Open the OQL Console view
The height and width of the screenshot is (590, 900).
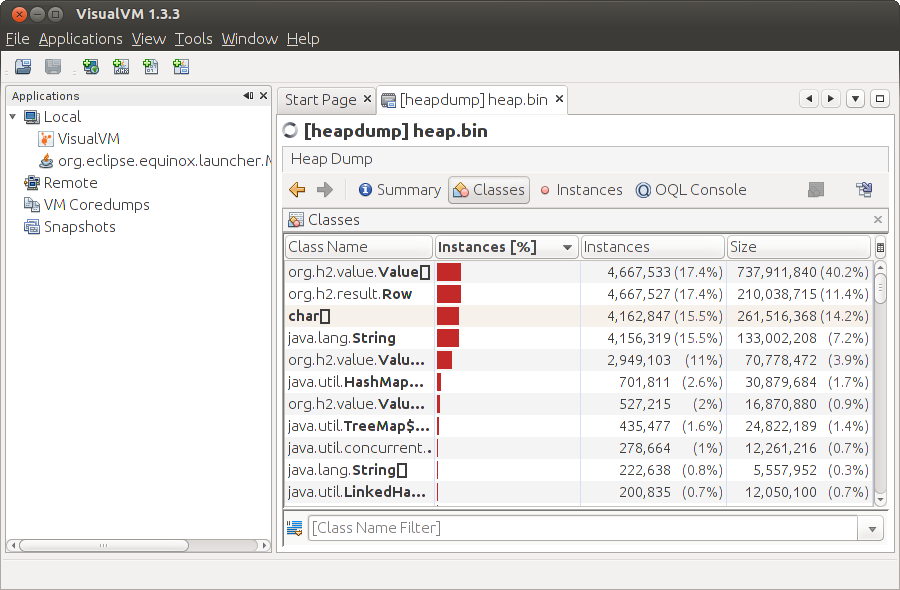point(691,190)
